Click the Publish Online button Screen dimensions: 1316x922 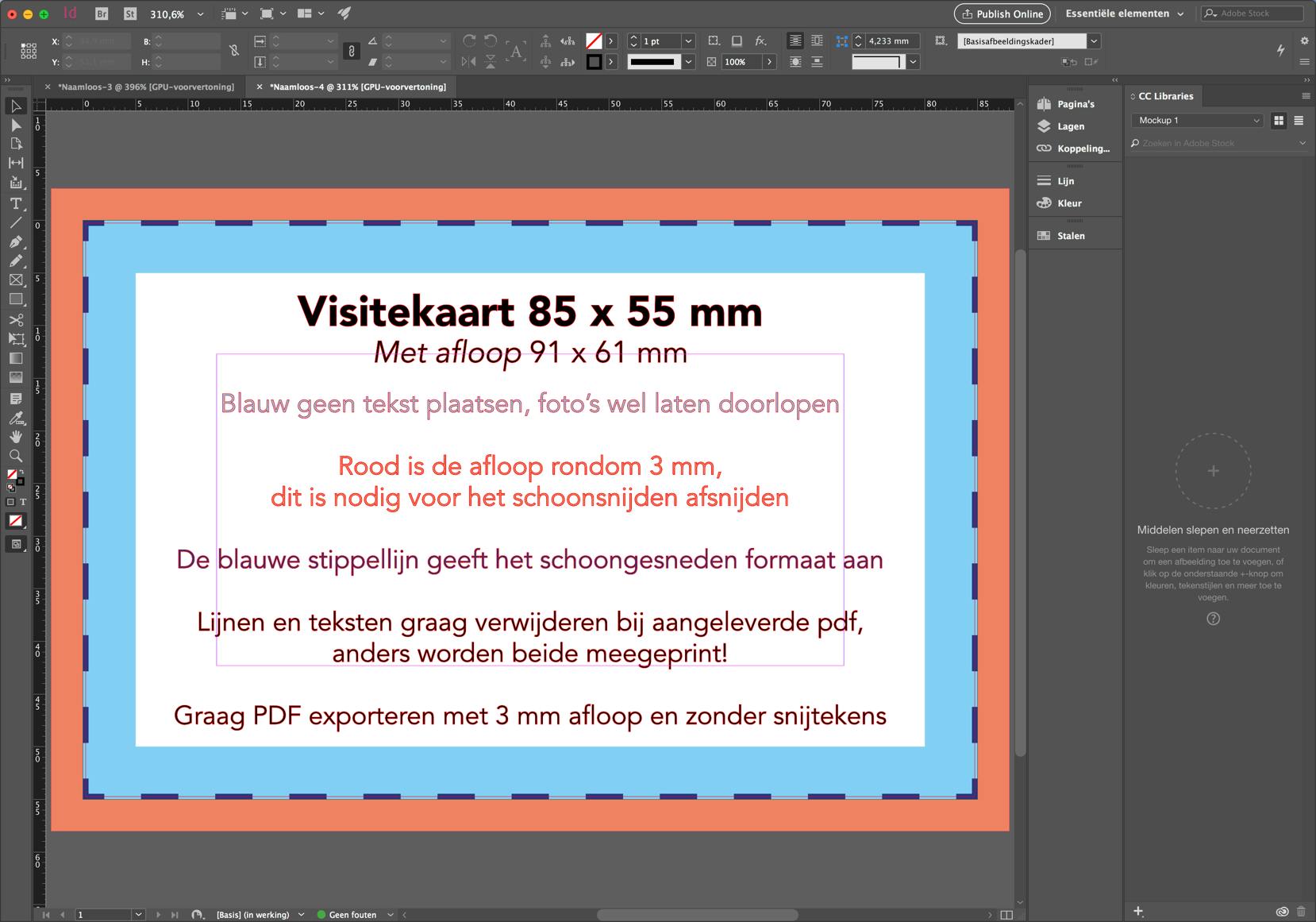coord(1002,14)
